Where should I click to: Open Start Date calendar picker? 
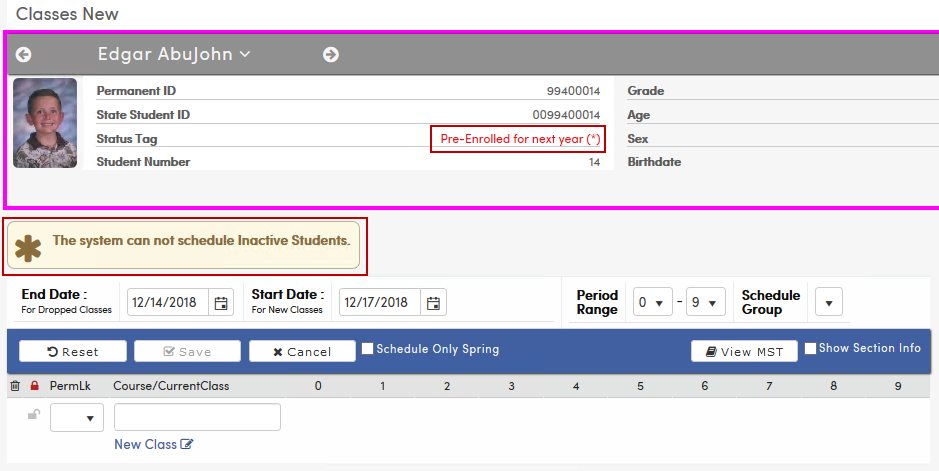click(x=433, y=302)
